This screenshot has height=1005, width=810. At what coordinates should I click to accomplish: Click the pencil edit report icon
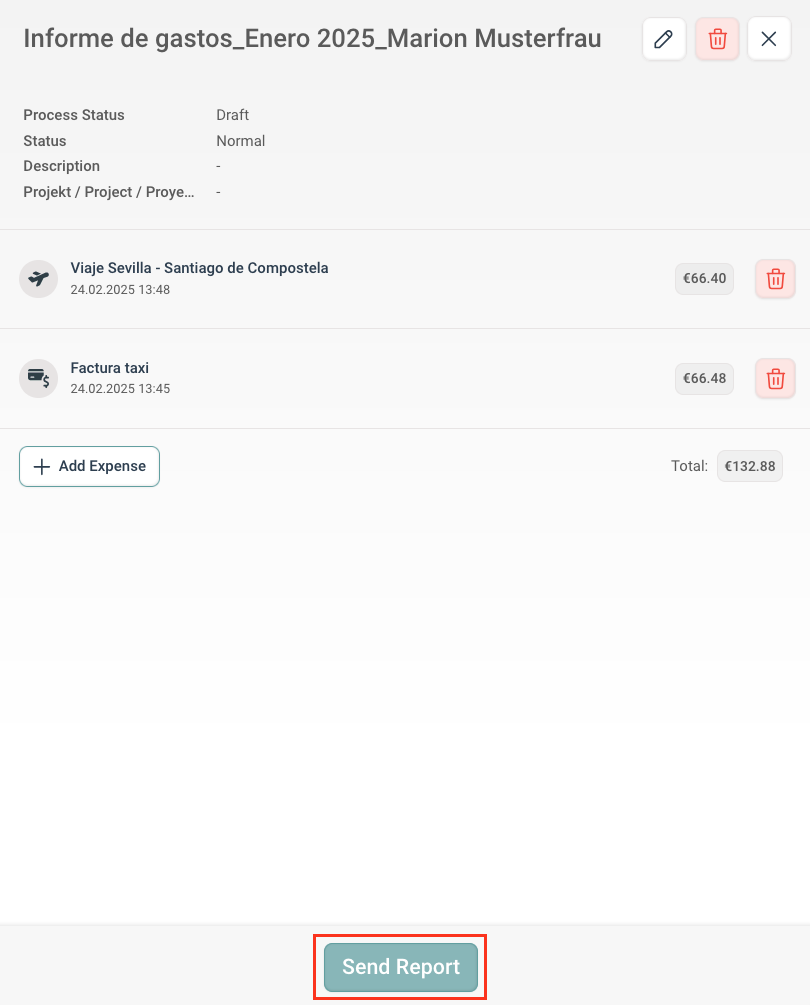coord(663,39)
